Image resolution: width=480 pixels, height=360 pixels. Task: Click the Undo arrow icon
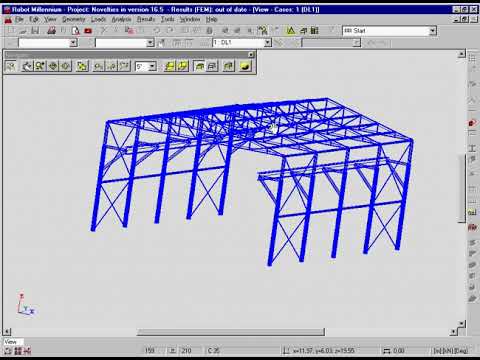point(157,31)
